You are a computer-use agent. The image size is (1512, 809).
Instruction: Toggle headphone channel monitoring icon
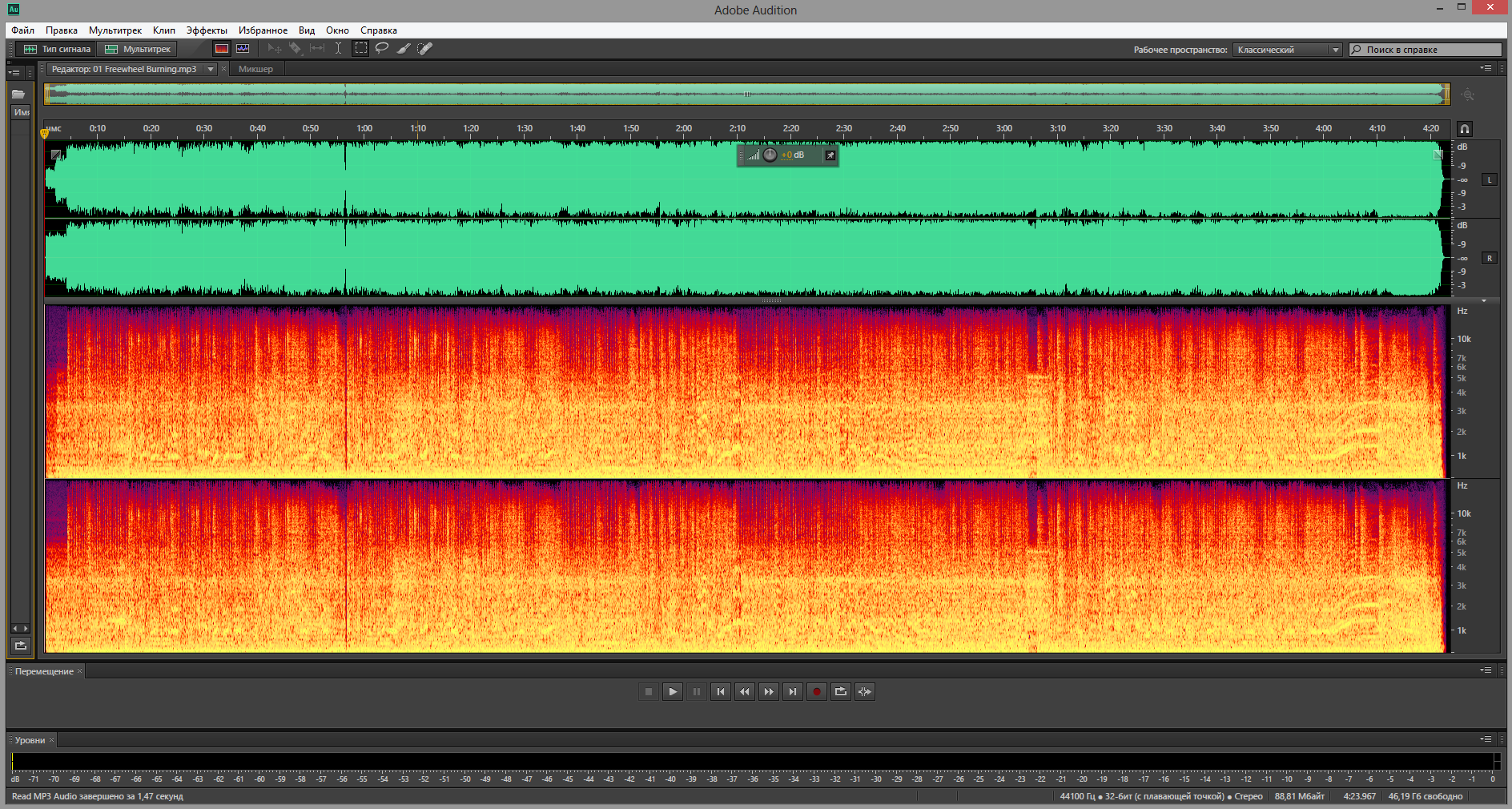pyautogui.click(x=1465, y=129)
